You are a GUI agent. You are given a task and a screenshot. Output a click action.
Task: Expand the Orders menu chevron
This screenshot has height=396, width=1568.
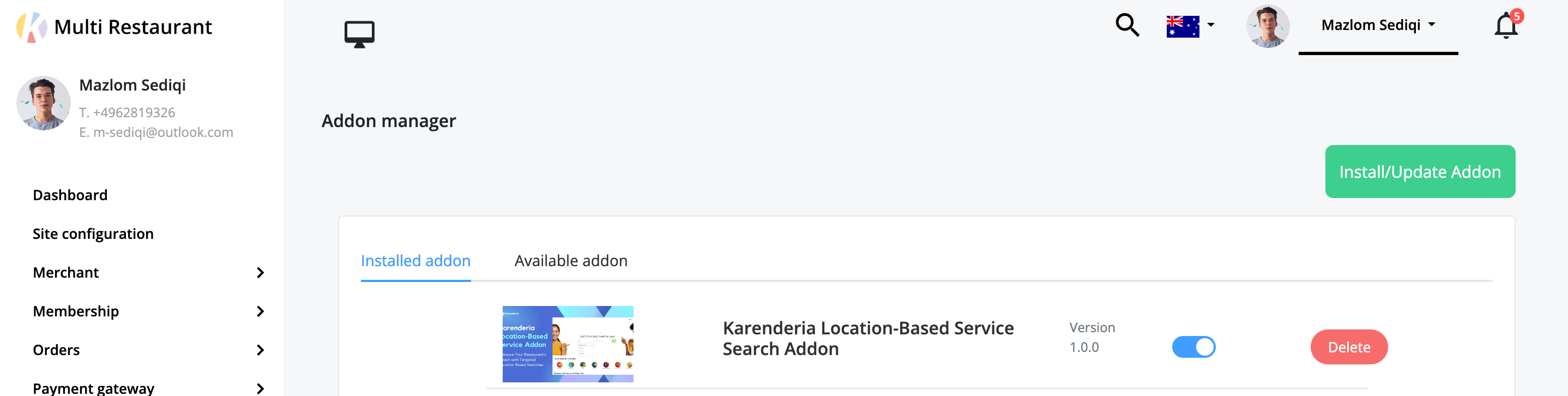261,350
